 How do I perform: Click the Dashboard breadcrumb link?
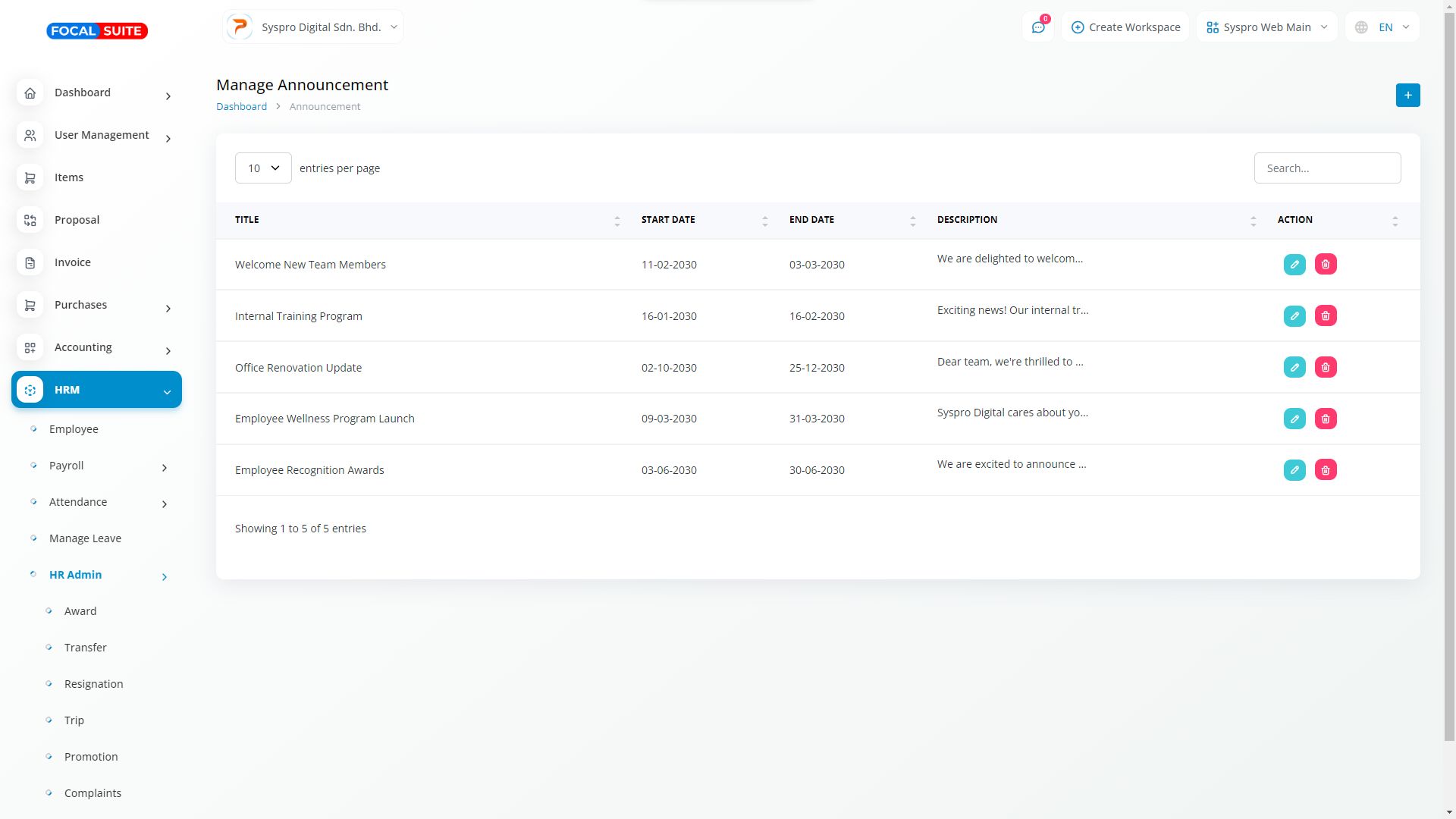point(241,107)
